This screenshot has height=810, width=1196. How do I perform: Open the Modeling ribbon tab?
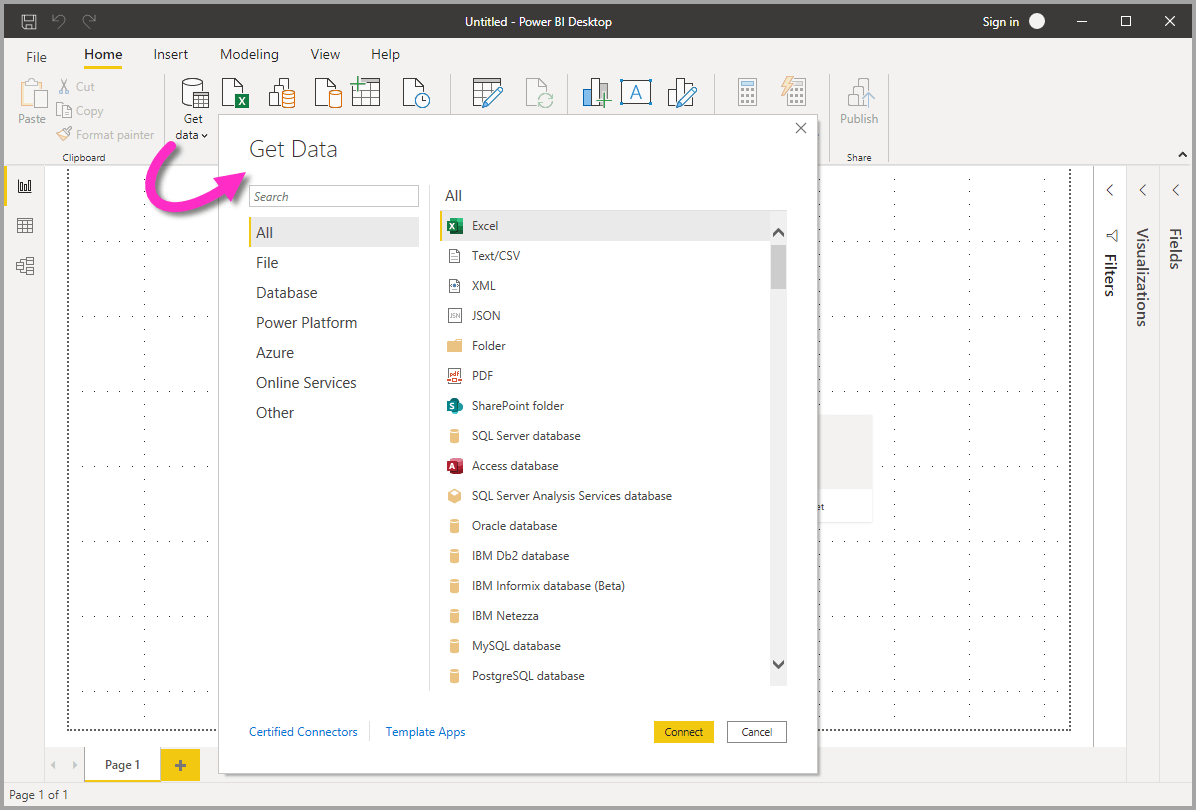[249, 55]
